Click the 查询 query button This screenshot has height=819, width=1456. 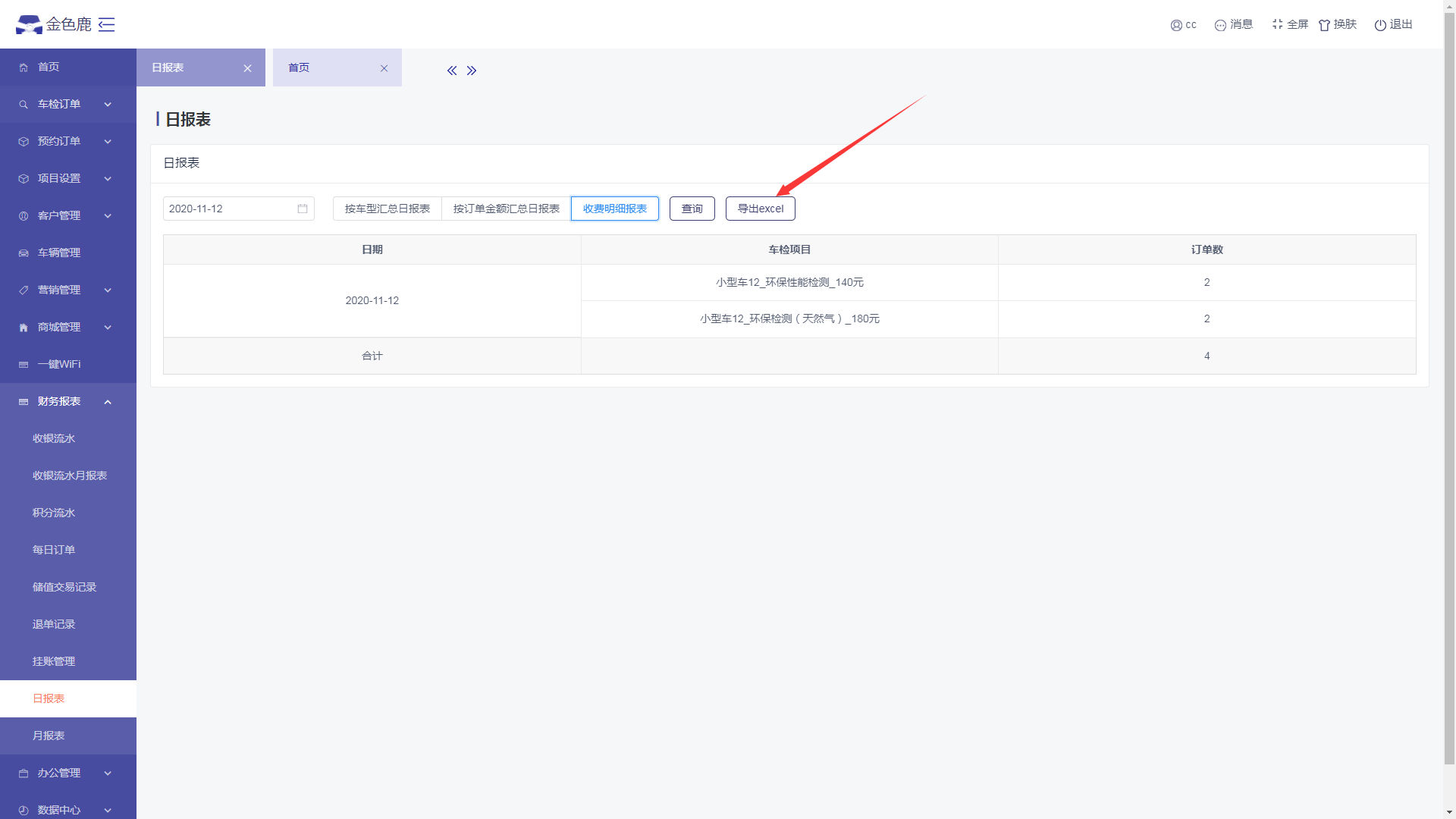tap(692, 209)
